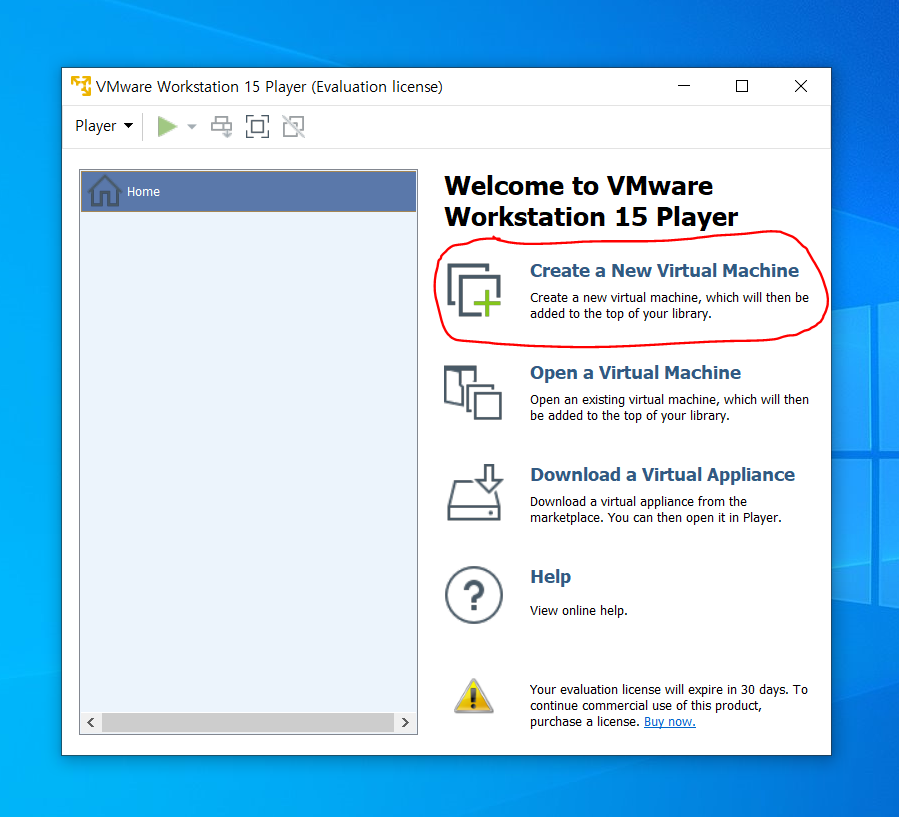Click the library scrollbar left arrow

91,722
